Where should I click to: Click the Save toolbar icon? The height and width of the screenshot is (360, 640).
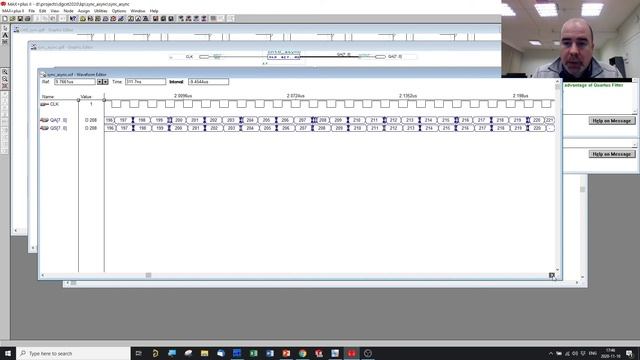tap(20, 19)
